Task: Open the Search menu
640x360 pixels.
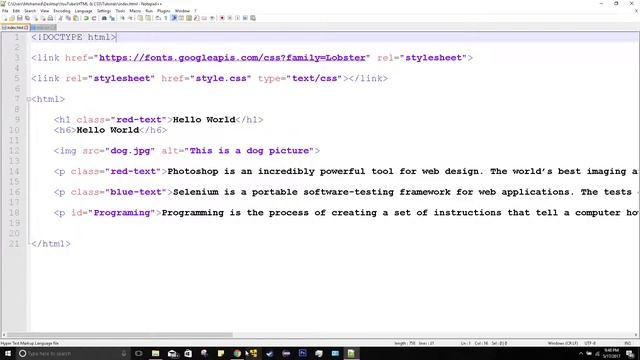Action: click(x=30, y=11)
